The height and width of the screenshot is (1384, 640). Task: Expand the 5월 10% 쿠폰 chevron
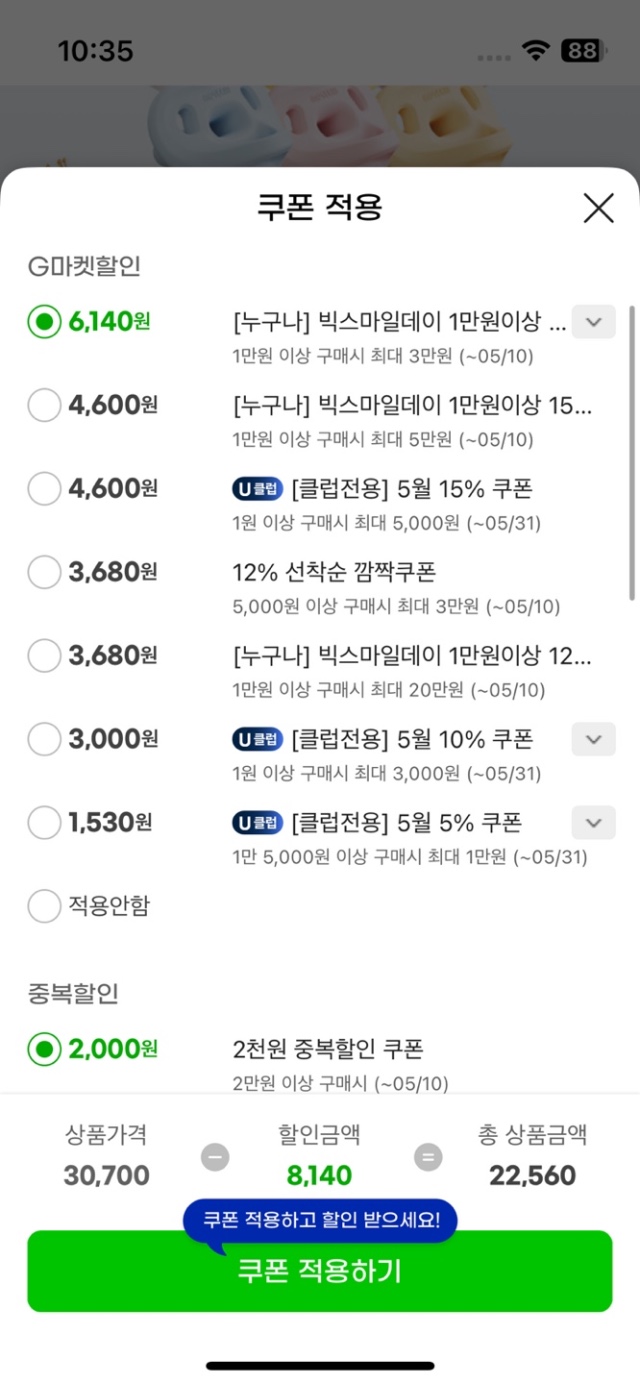[x=593, y=739]
